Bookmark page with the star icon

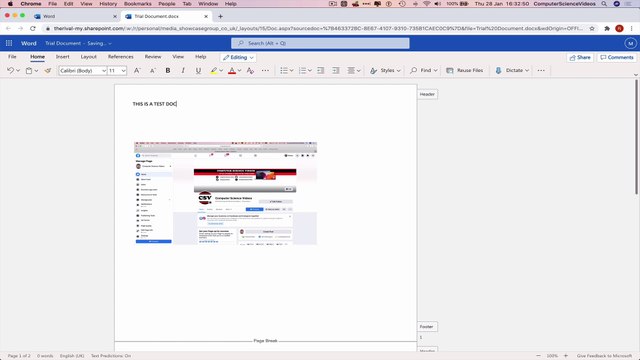pyautogui.click(x=592, y=29)
